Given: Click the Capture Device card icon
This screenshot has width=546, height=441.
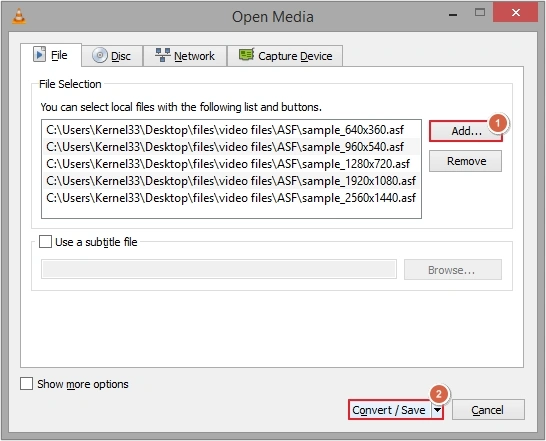Looking at the screenshot, I should coord(247,55).
